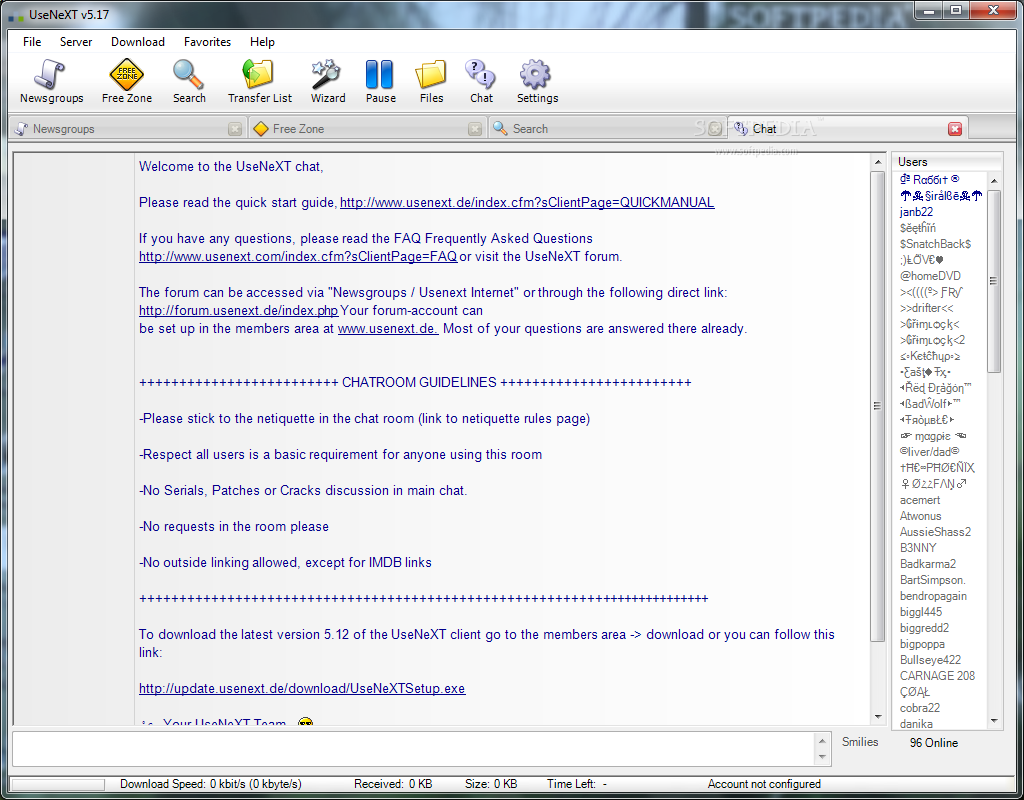1024x800 pixels.
Task: Select the Chat tab
Action: click(x=848, y=129)
